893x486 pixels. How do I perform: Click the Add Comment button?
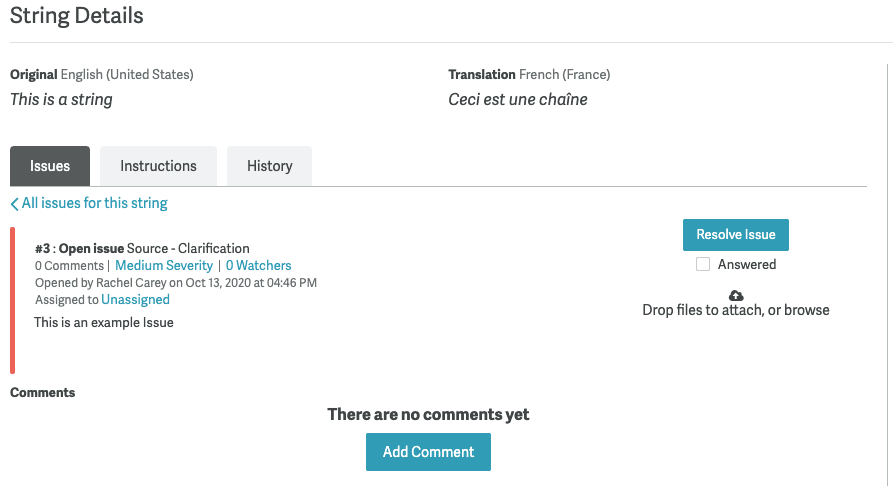tap(428, 452)
